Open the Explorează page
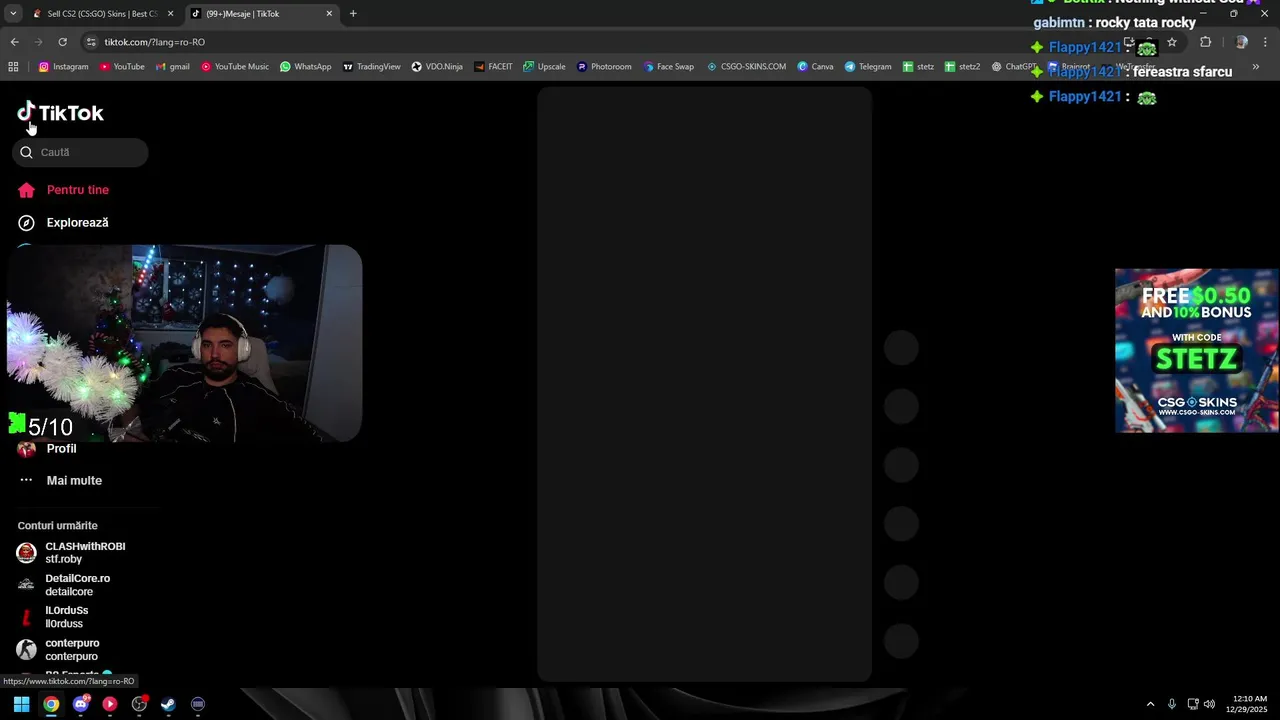Screen dimensions: 1280x720 [x=63, y=223]
